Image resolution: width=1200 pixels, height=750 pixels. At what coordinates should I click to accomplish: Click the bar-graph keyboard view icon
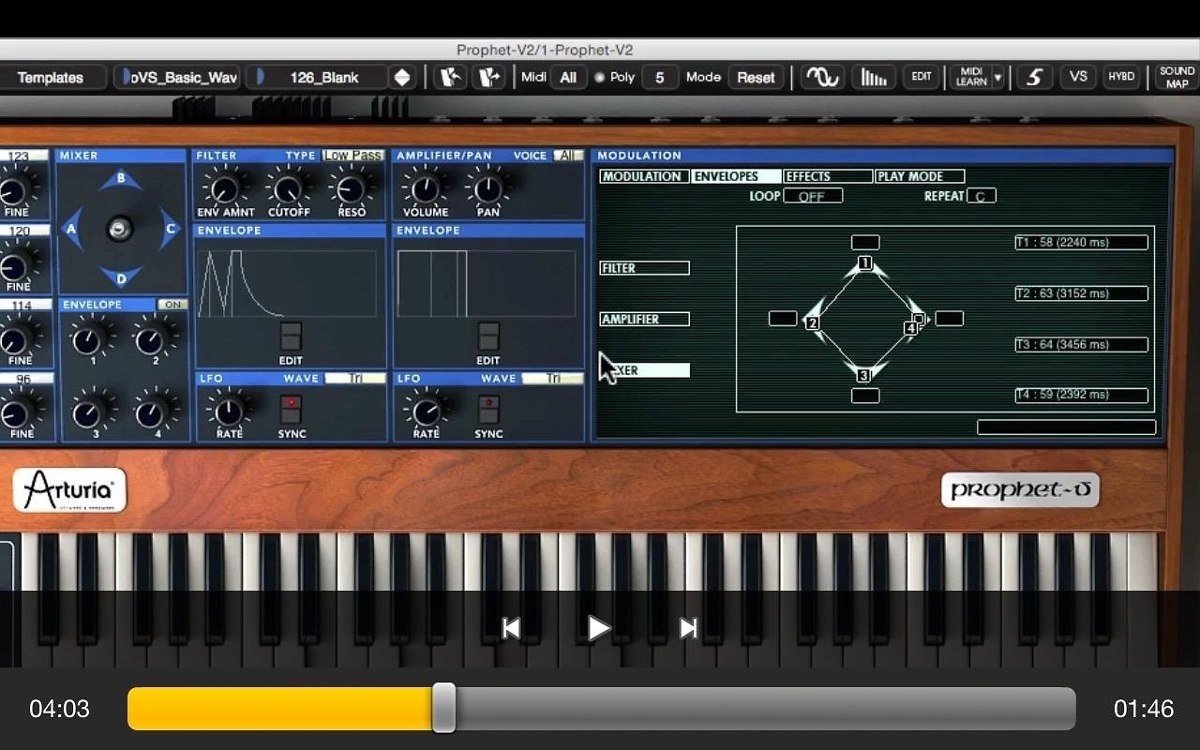pos(874,77)
